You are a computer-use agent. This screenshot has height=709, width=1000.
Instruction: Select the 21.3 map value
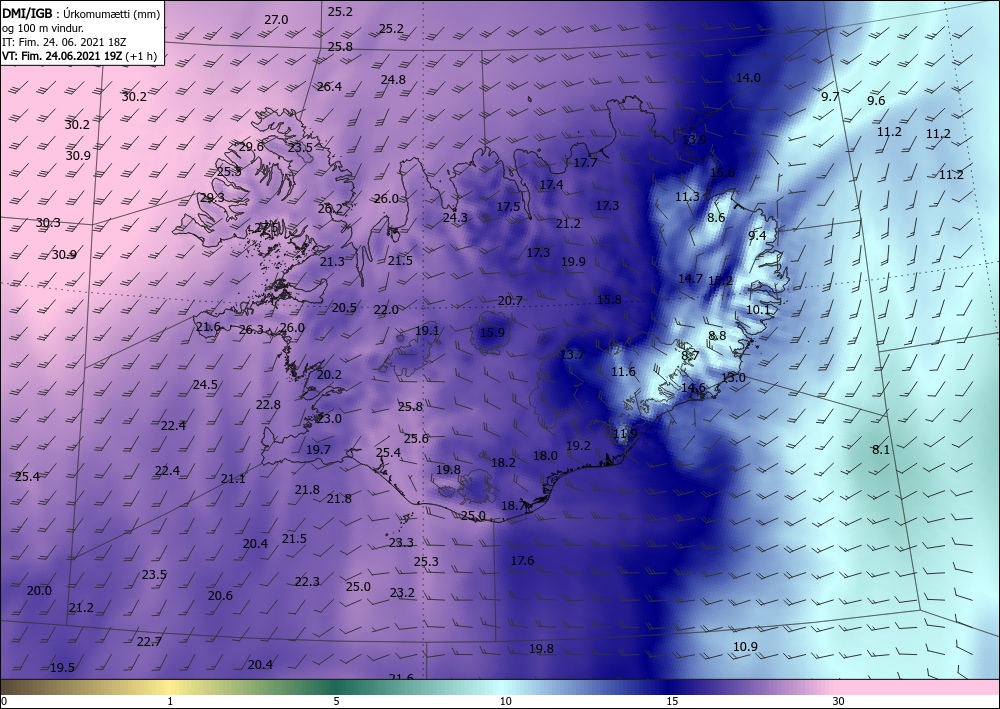point(332,261)
